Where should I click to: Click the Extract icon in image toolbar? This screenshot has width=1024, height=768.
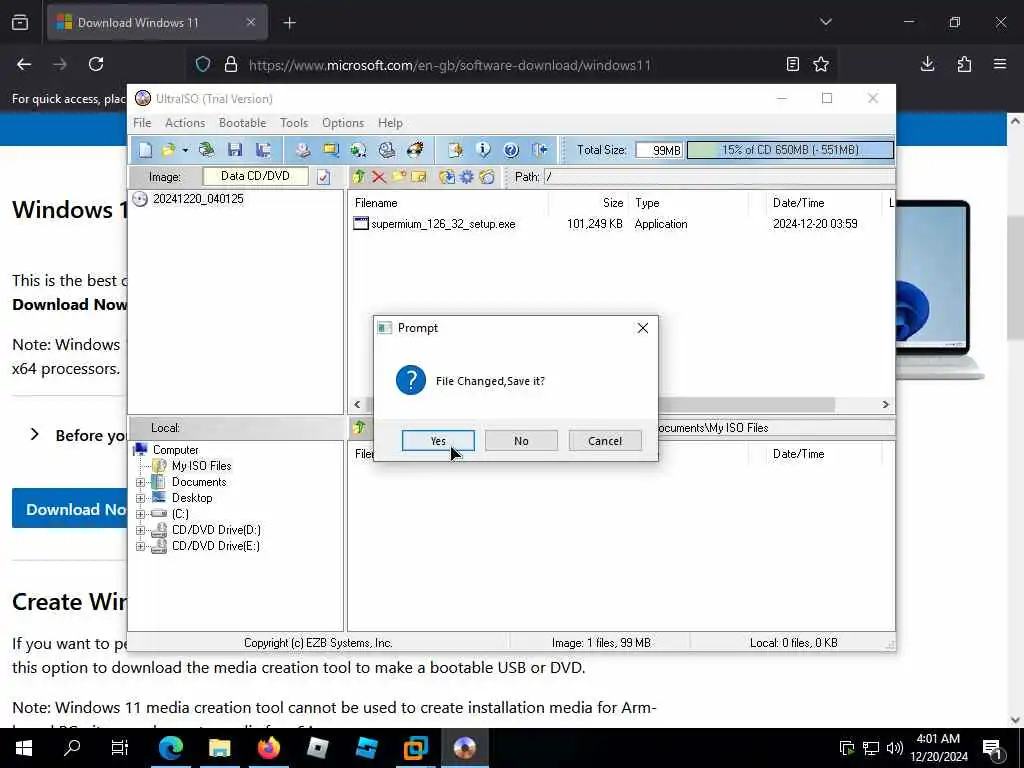tap(447, 176)
